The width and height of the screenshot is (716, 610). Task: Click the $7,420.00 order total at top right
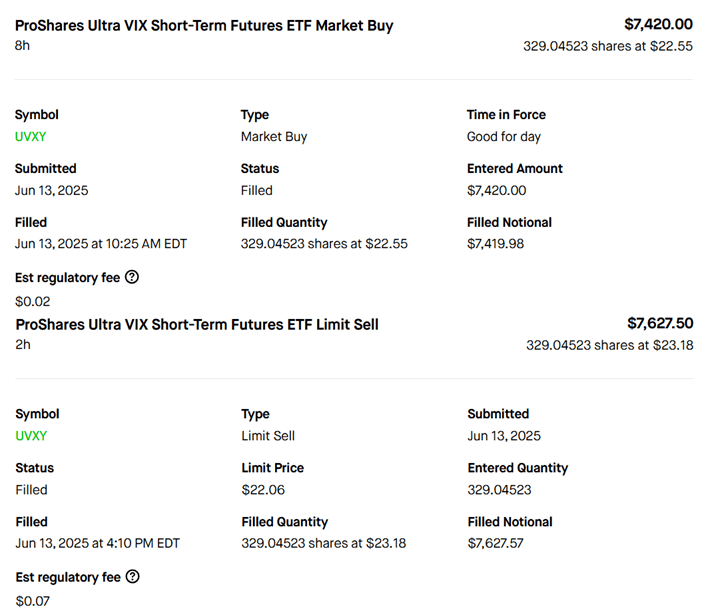[x=658, y=24]
